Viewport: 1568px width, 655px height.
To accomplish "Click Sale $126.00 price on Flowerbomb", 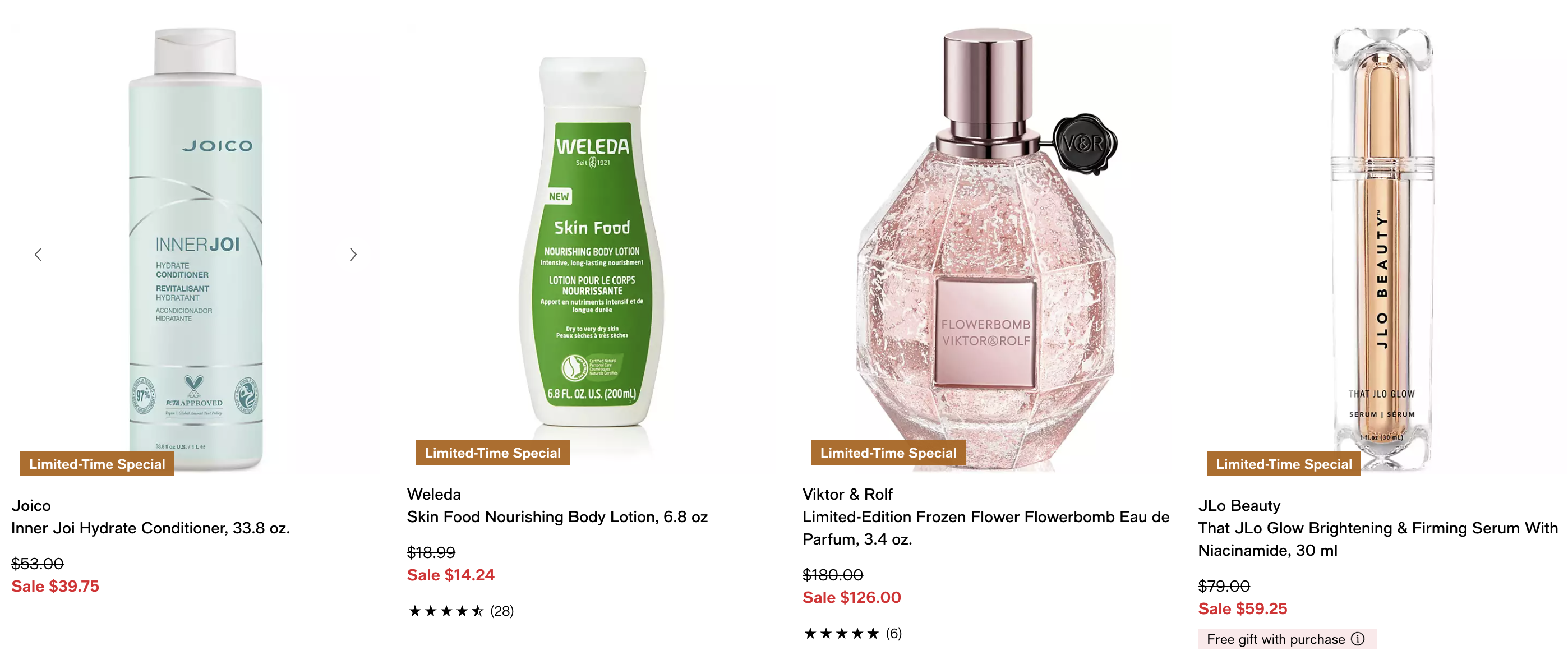I will pyautogui.click(x=851, y=597).
